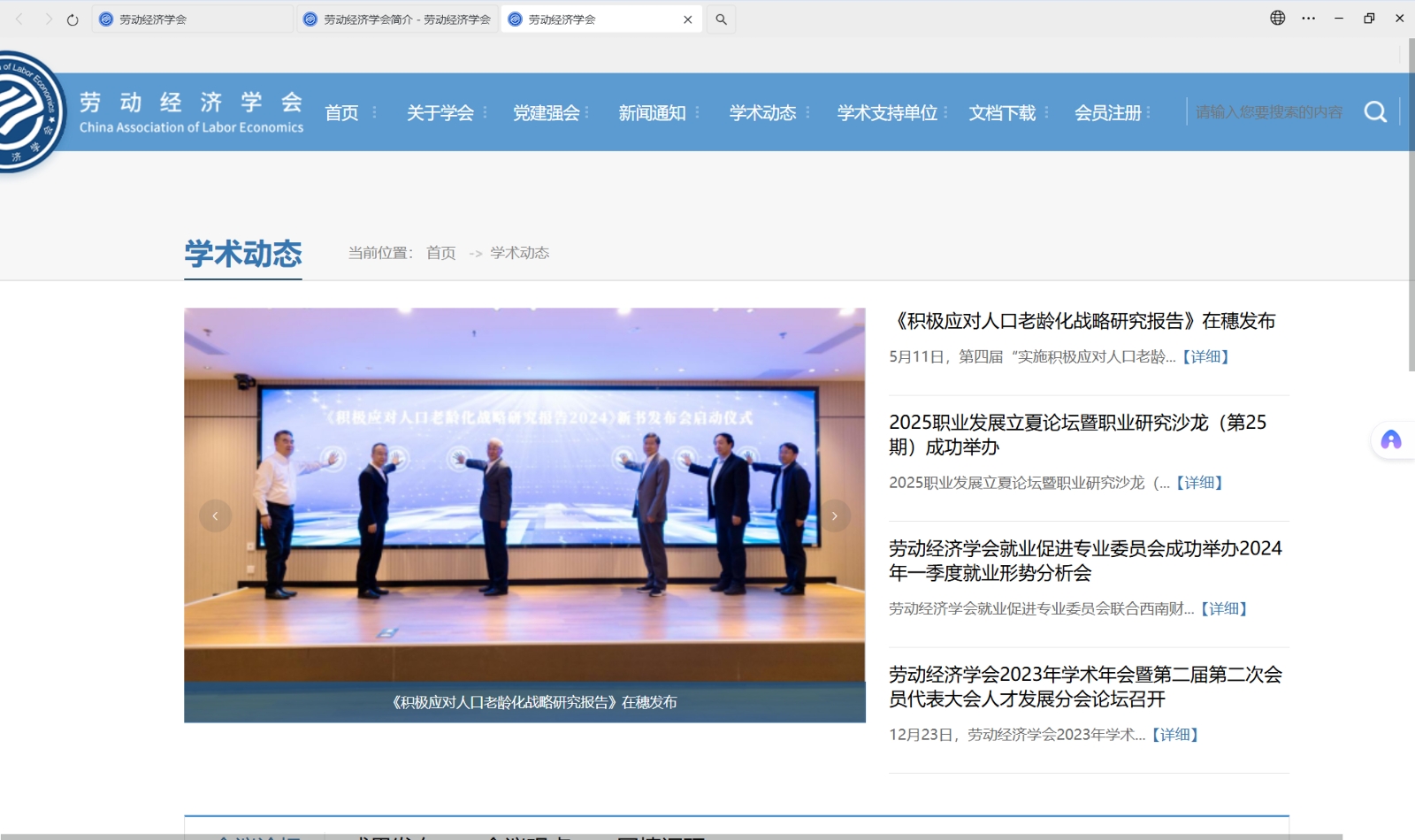This screenshot has height=840, width=1415.
Task: Open the browser three-dot options menu
Action: click(x=1309, y=18)
